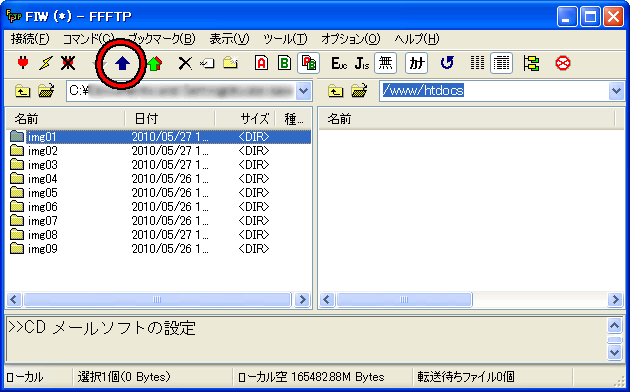Toggle binary transfer mode B button
This screenshot has height=392, width=630.
point(284,63)
